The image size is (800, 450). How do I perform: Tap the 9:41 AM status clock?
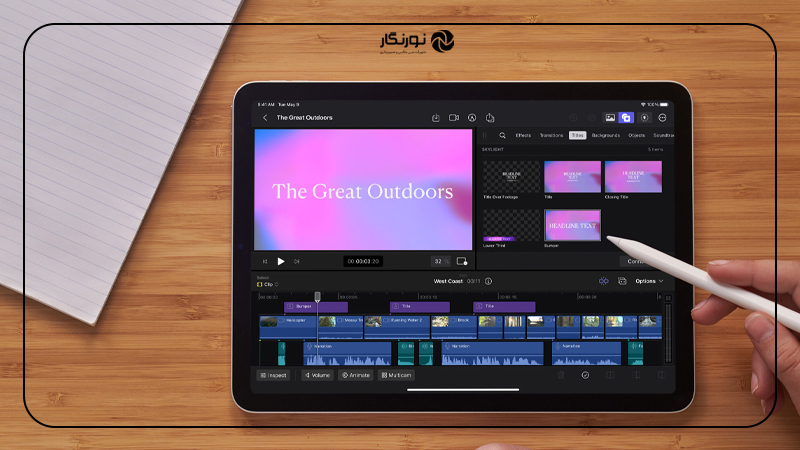click(x=266, y=105)
